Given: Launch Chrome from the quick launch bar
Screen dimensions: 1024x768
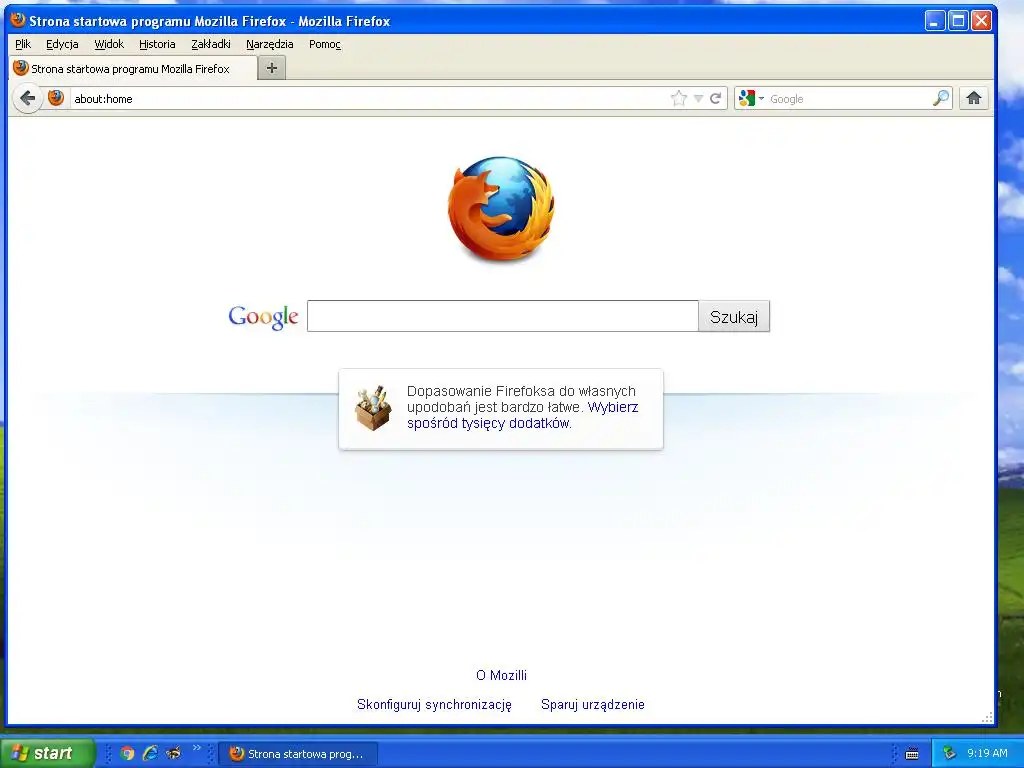Looking at the screenshot, I should [x=127, y=753].
